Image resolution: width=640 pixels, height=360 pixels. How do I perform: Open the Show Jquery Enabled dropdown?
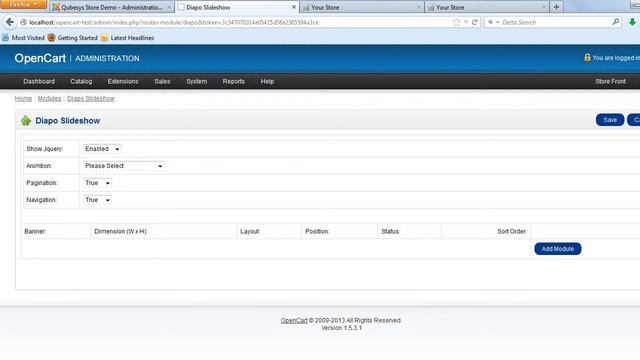(x=102, y=149)
